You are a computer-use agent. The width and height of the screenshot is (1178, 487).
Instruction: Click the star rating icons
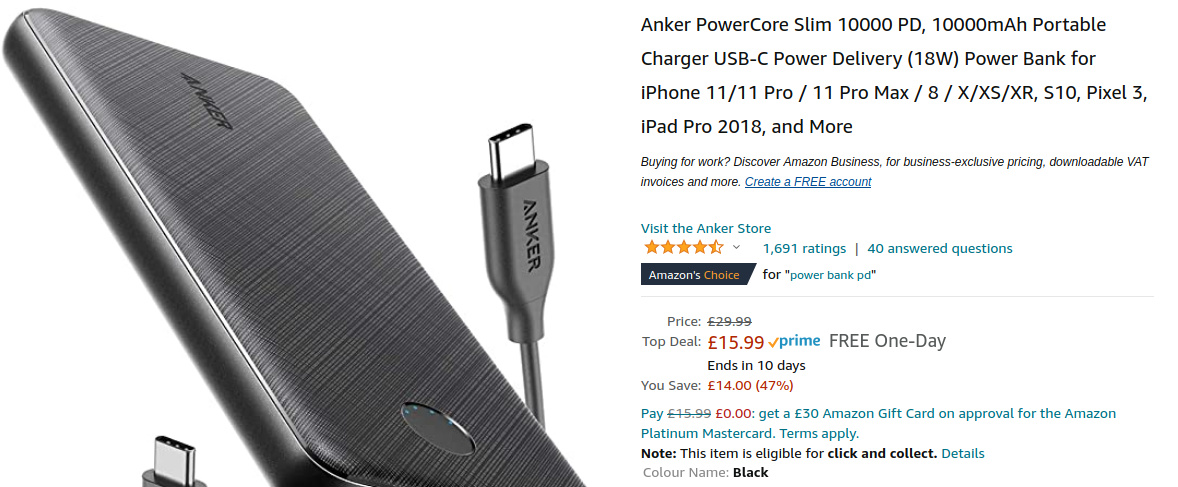[x=683, y=248]
